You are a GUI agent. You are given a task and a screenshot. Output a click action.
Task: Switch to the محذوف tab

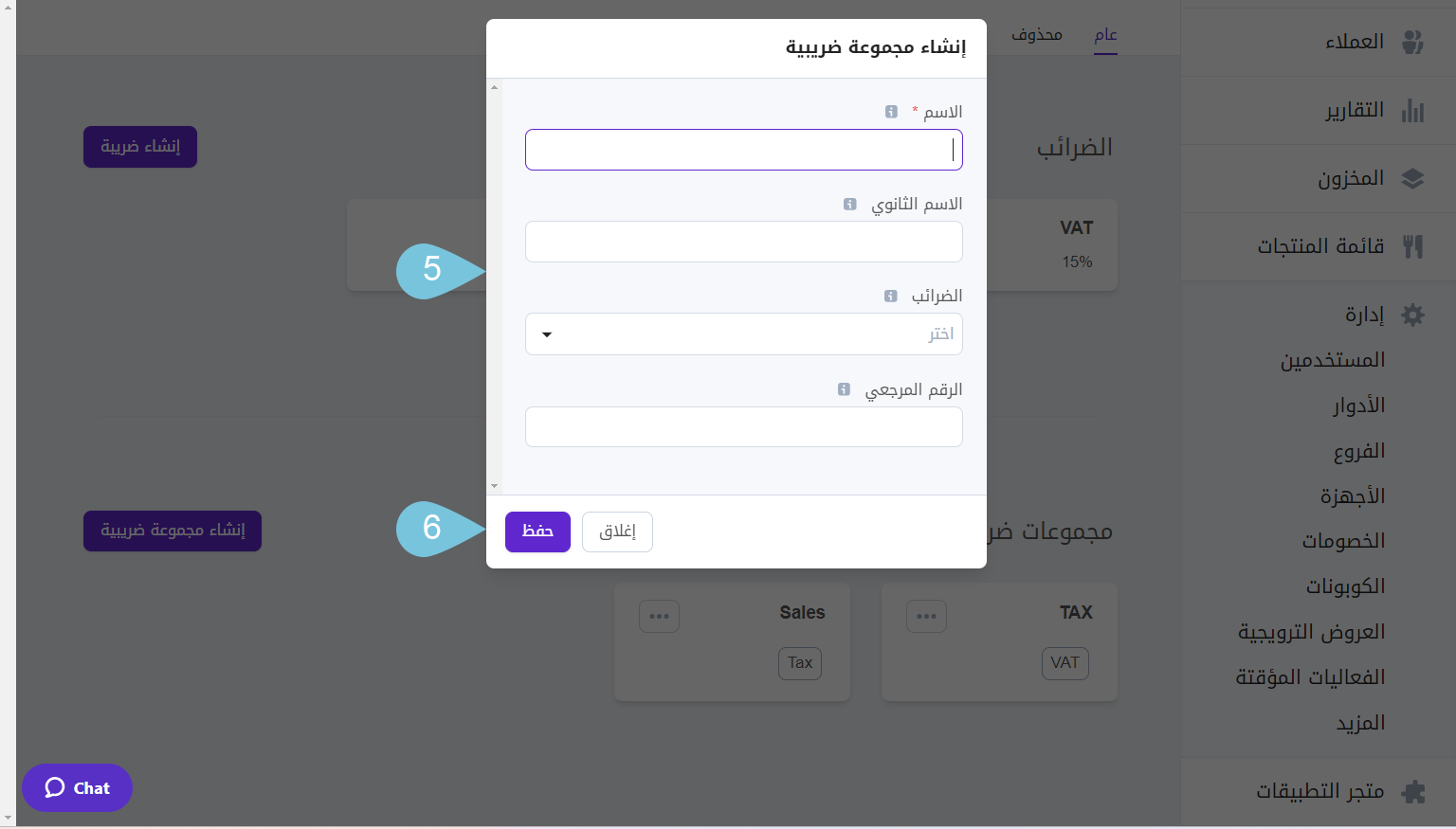tap(1036, 35)
